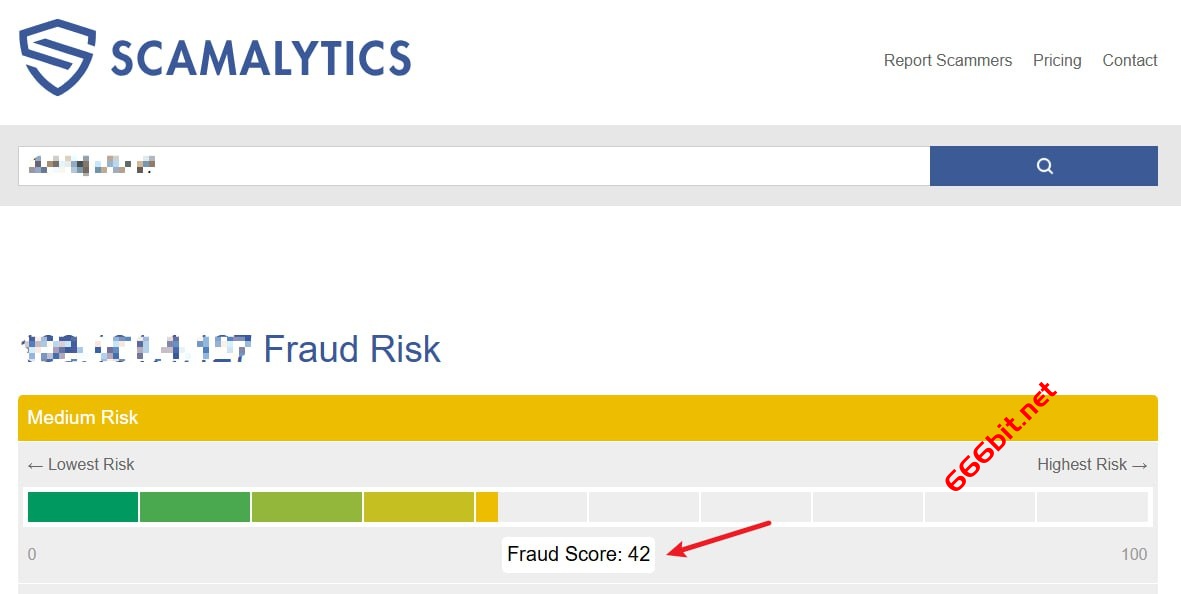Focus the IP address search field

coord(474,166)
